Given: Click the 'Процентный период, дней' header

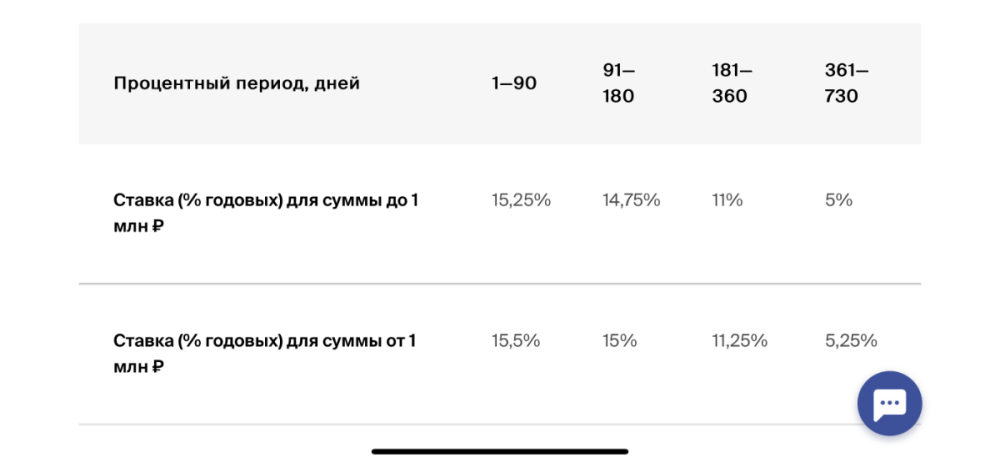Looking at the screenshot, I should (236, 84).
